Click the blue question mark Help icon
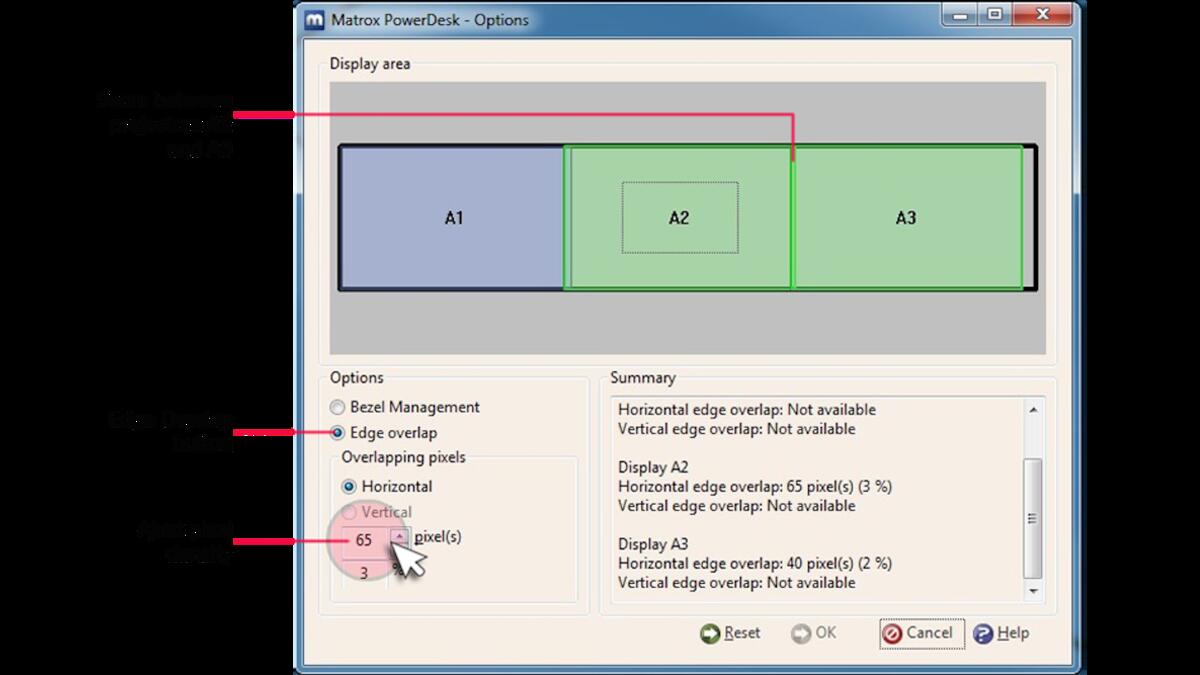 pyautogui.click(x=983, y=634)
